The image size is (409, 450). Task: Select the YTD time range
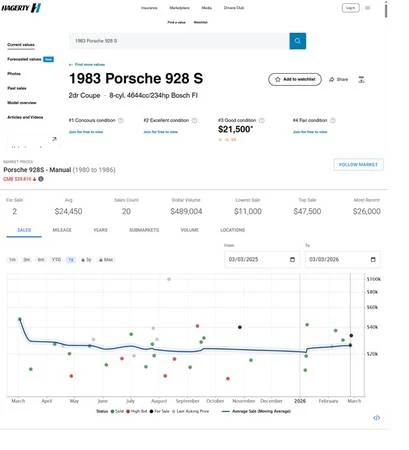click(56, 260)
